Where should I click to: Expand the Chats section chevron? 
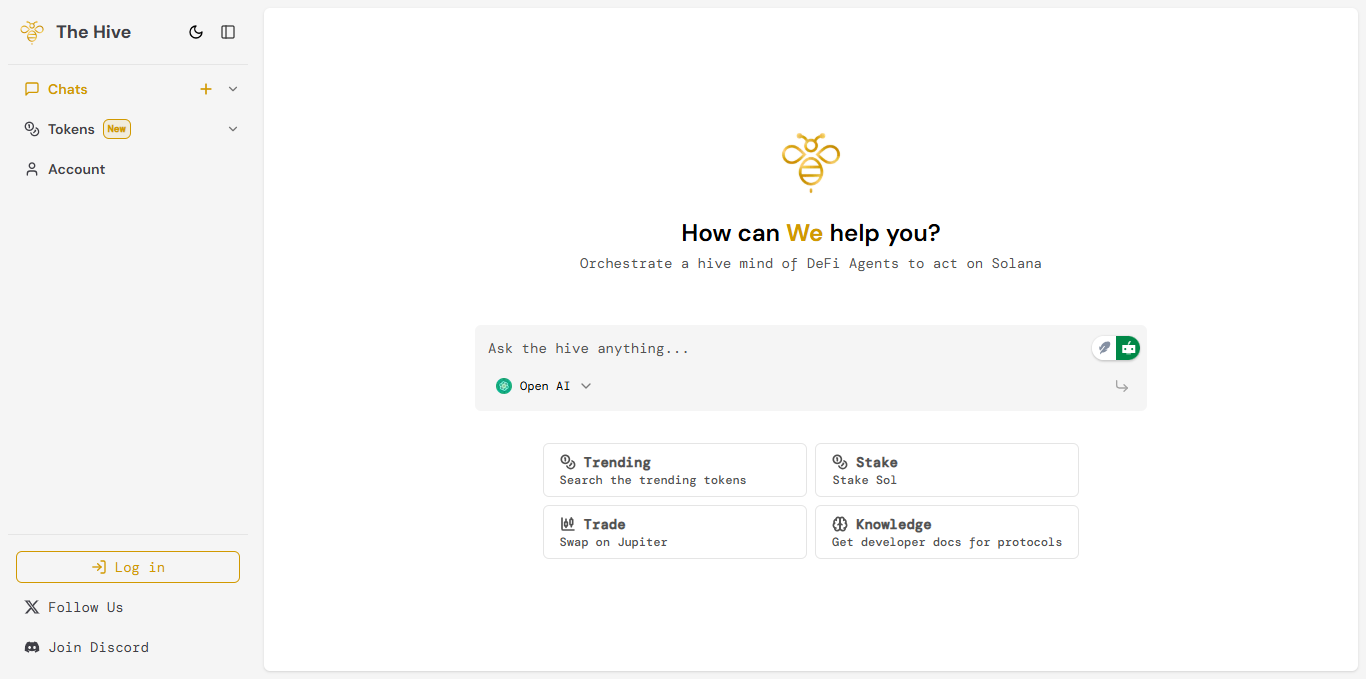coord(233,89)
